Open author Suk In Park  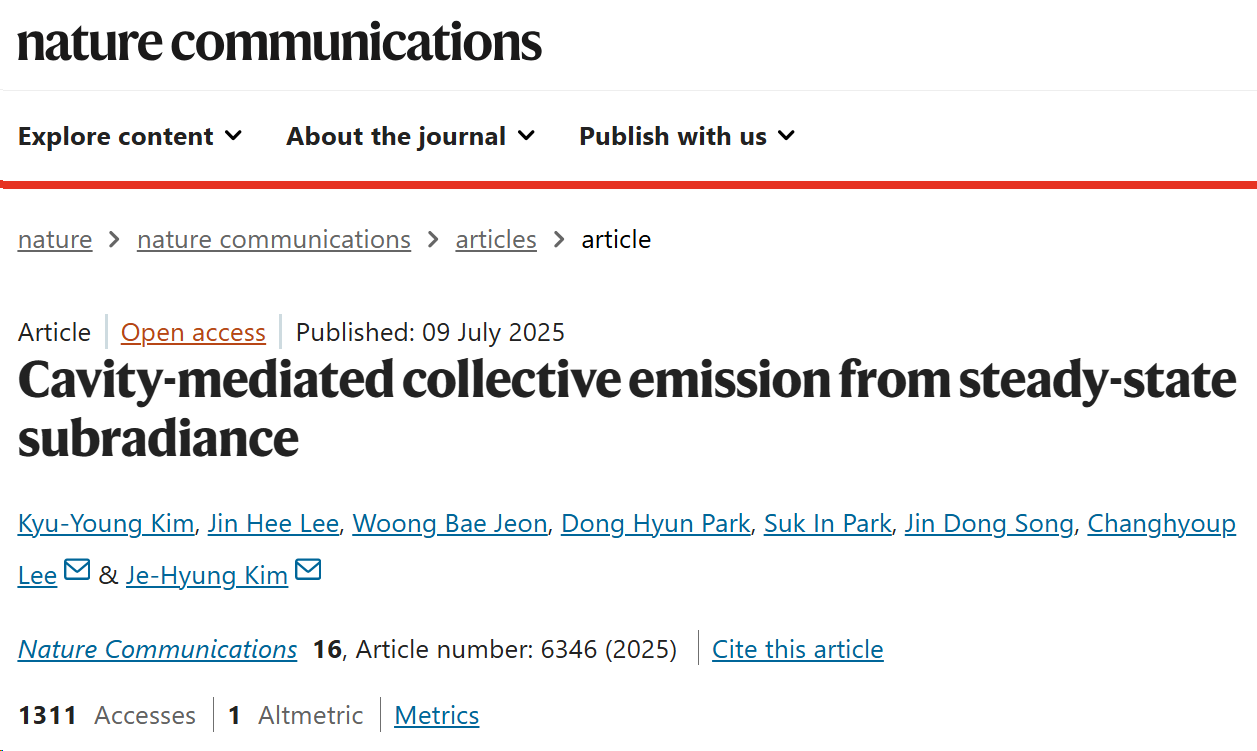click(827, 524)
